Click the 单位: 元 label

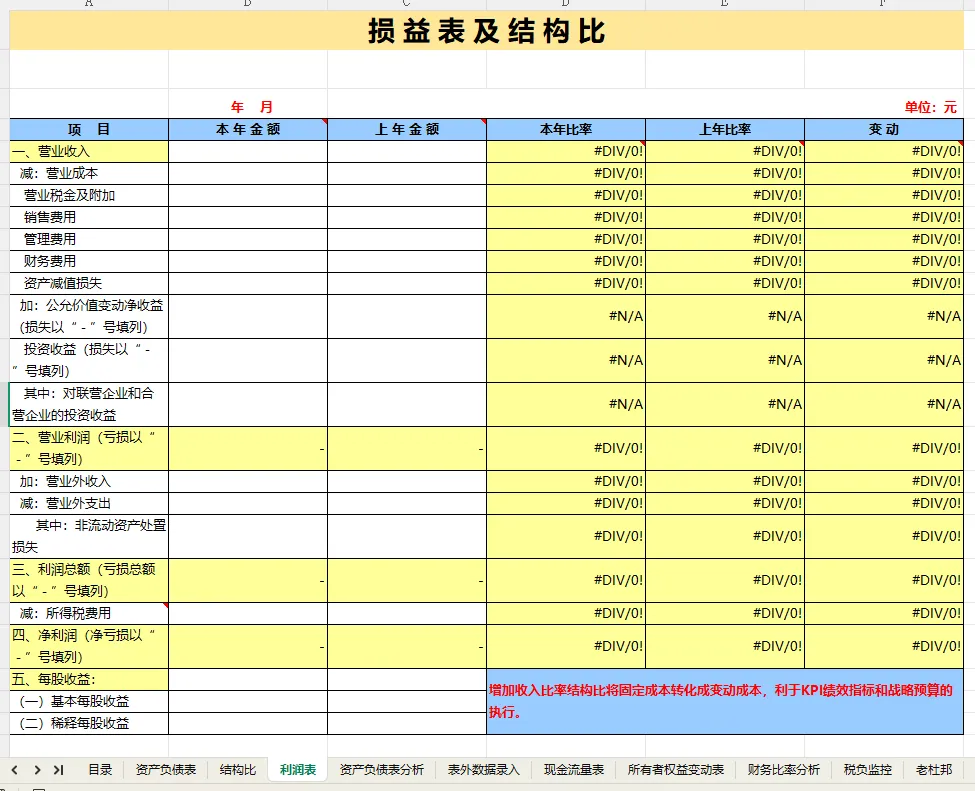(x=930, y=107)
